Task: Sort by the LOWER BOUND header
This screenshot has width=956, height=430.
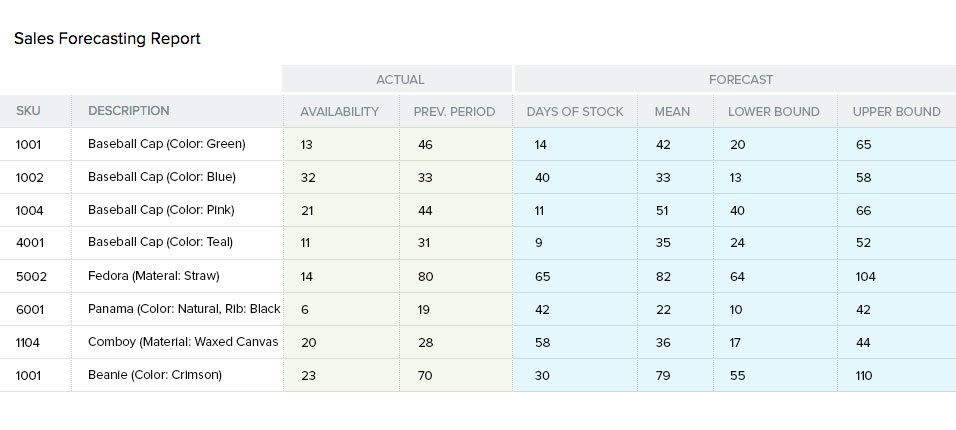Action: click(774, 112)
